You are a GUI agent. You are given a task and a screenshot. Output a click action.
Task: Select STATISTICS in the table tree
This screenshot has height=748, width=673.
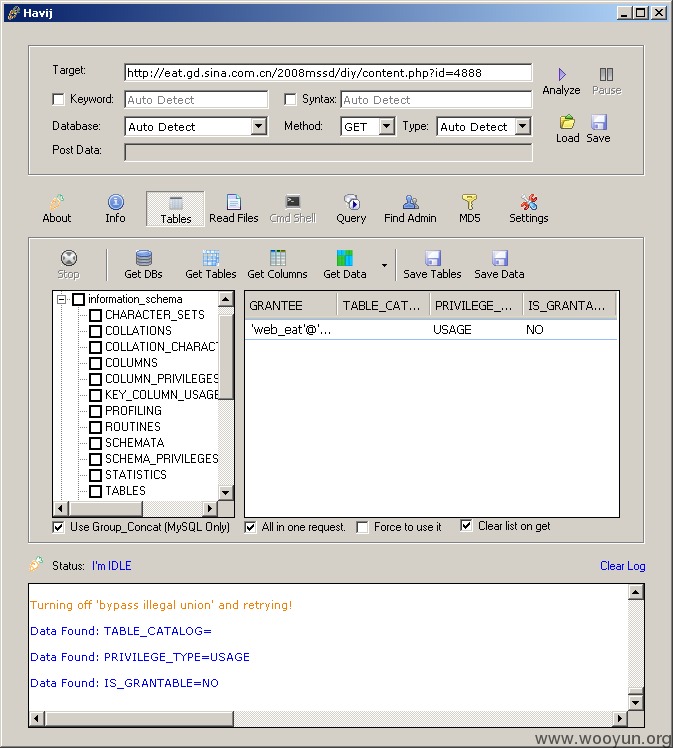point(136,475)
